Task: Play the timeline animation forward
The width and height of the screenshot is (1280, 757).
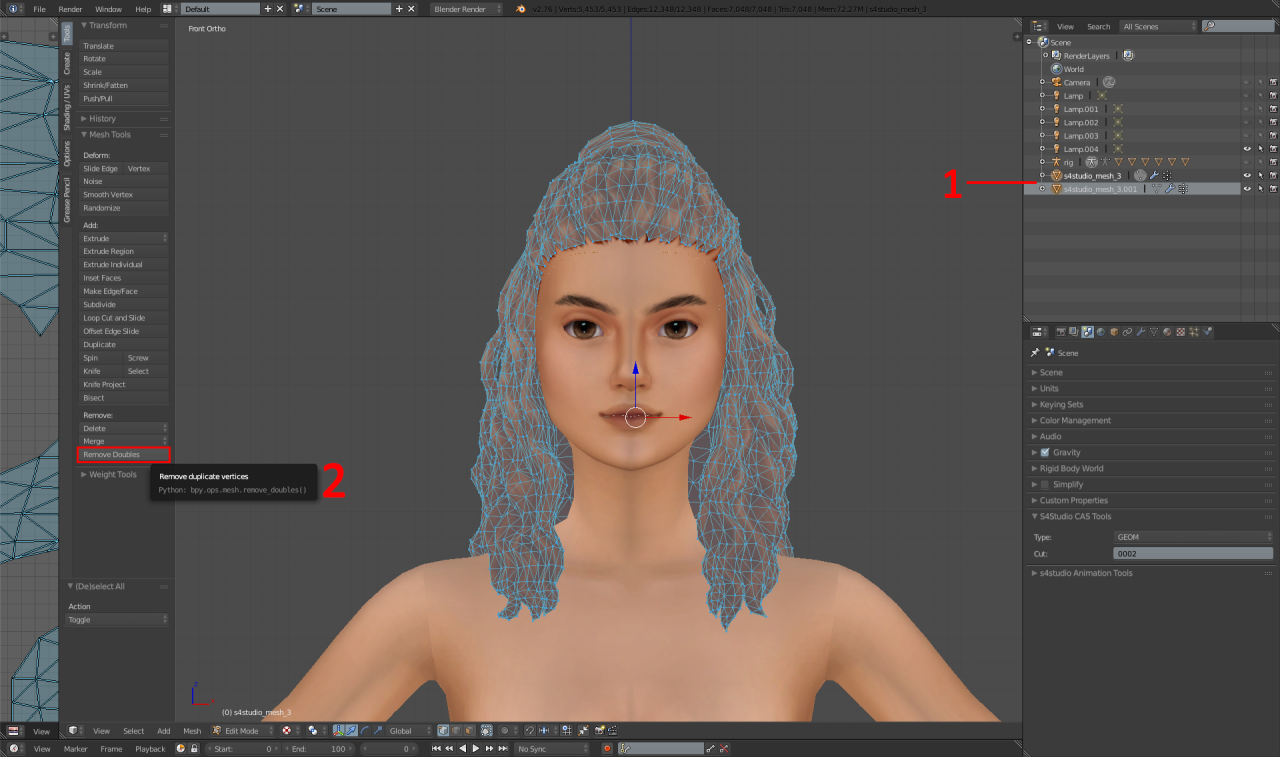Action: [x=476, y=749]
